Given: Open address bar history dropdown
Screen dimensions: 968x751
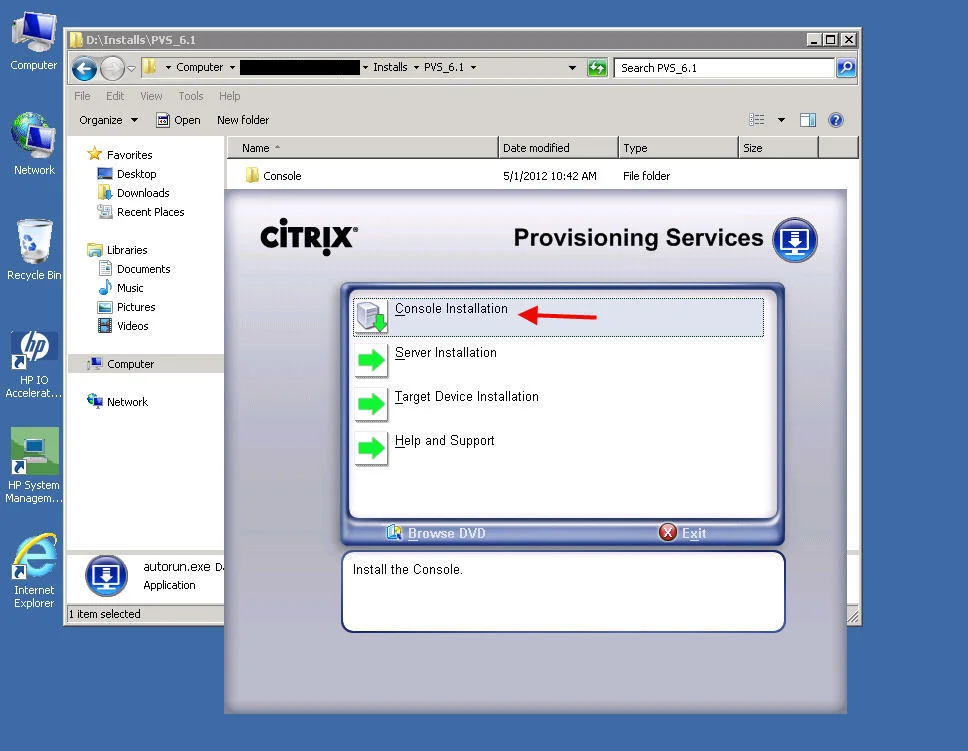Looking at the screenshot, I should coord(572,67).
